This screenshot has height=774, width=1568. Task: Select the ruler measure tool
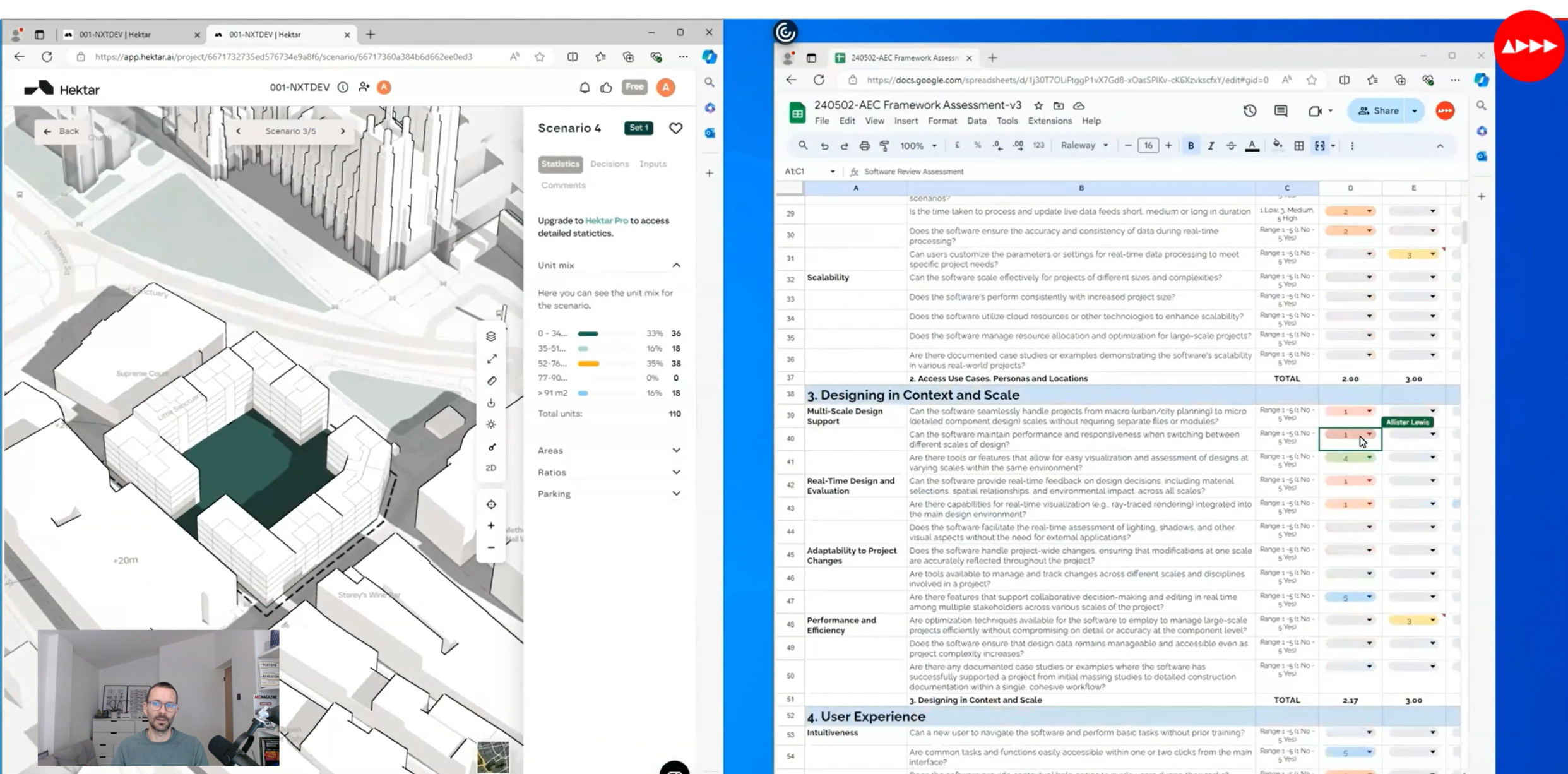click(x=491, y=381)
